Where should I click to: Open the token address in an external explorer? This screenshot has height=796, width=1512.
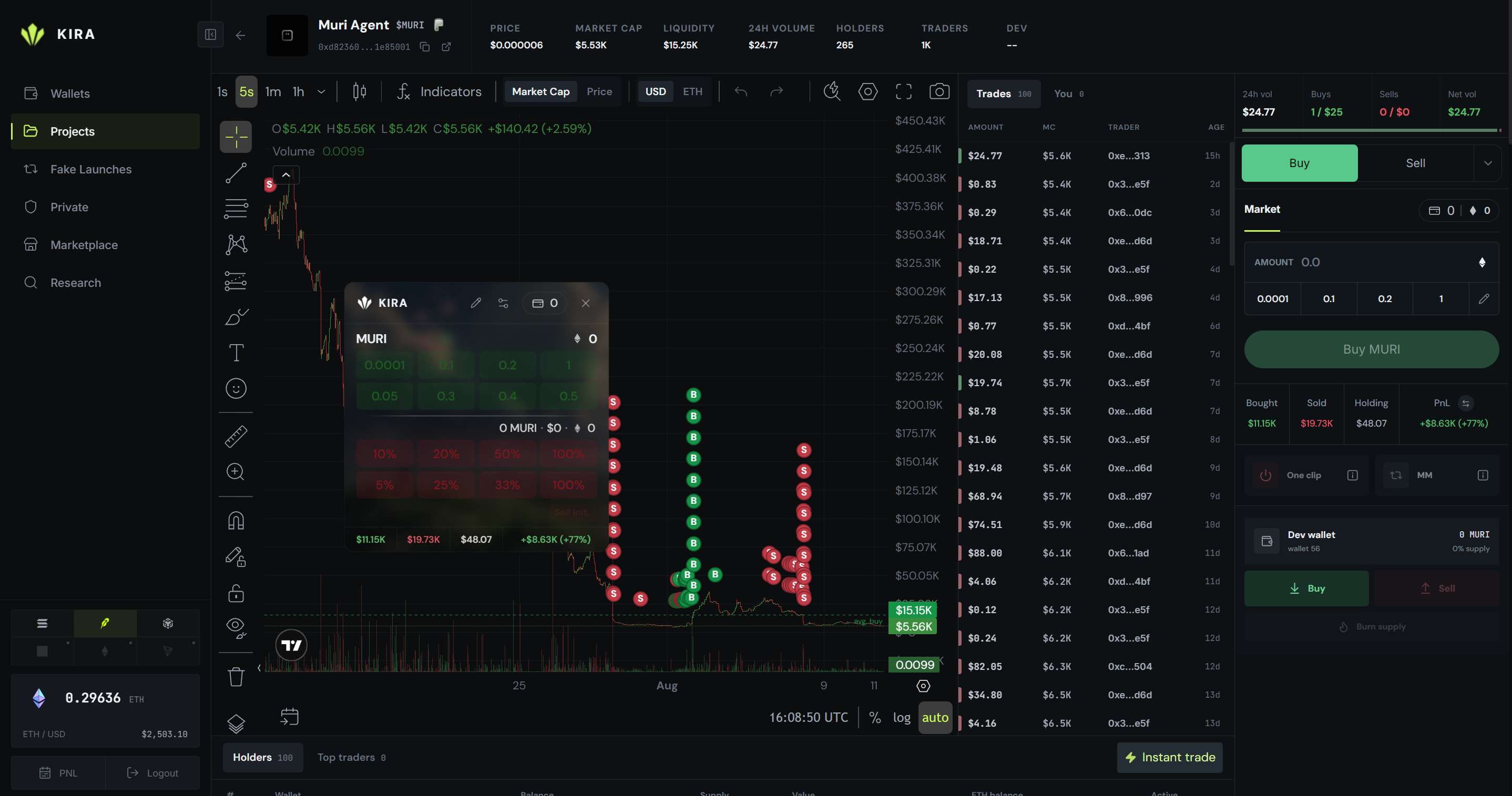(x=446, y=47)
